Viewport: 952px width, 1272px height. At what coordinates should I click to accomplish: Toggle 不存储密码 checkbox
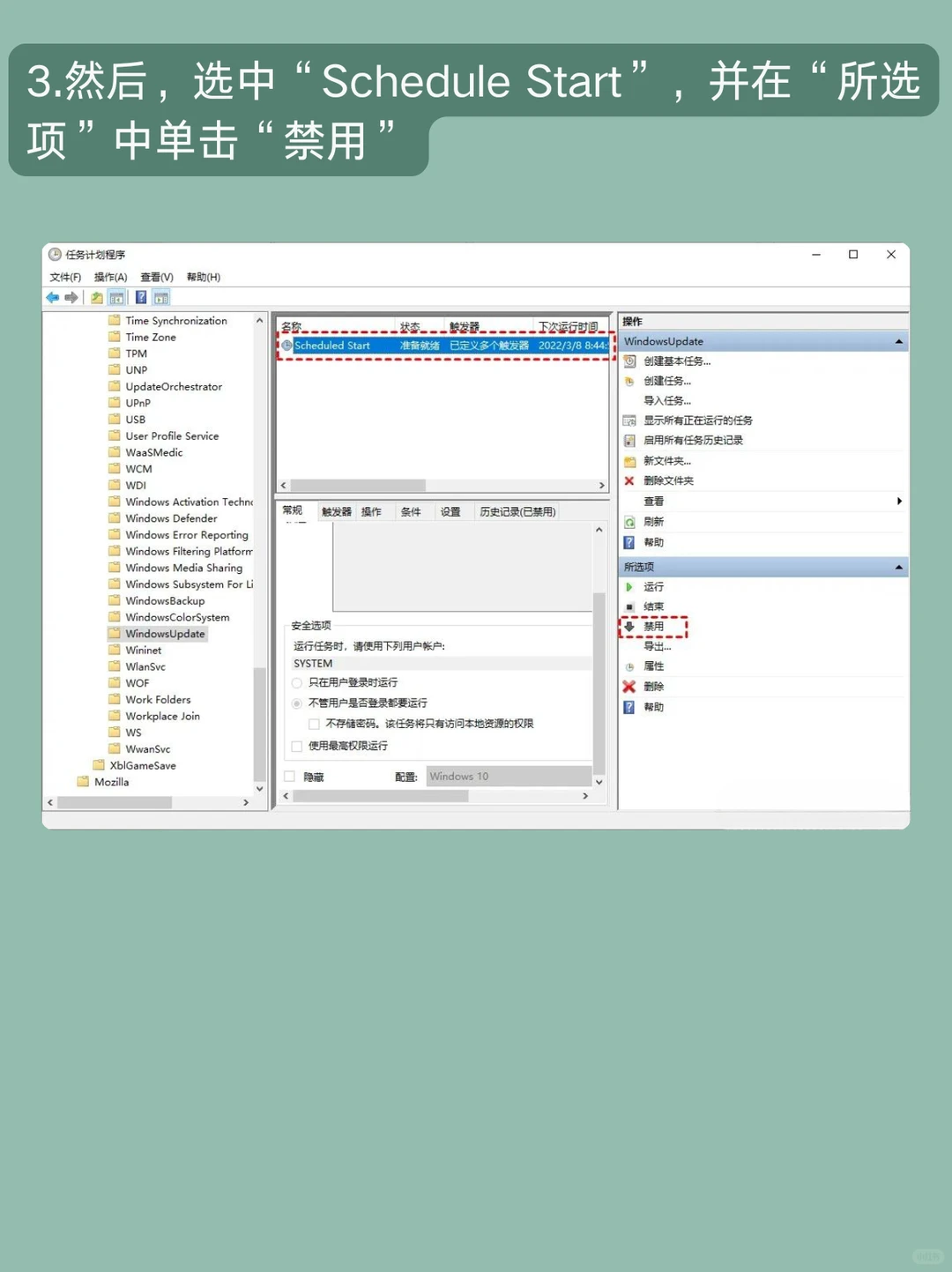[x=314, y=724]
